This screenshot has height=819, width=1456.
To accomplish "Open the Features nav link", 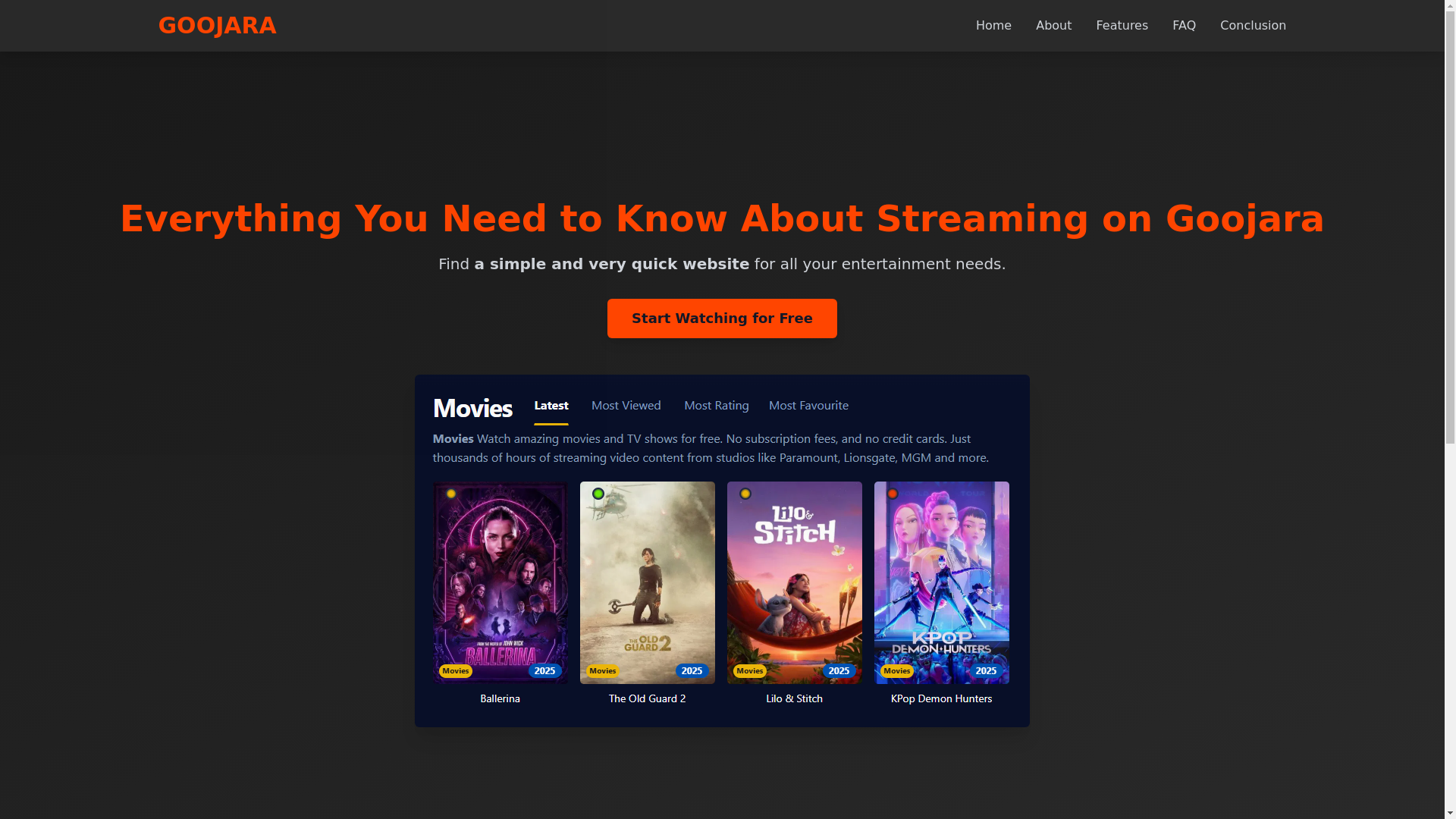I will point(1122,26).
